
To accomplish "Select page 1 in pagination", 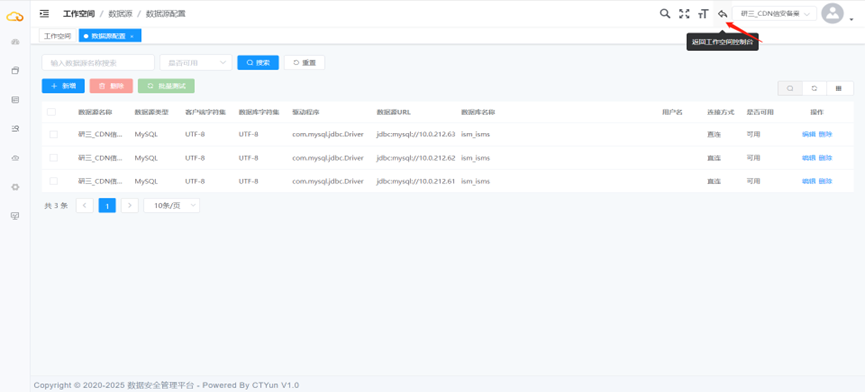I will 107,206.
